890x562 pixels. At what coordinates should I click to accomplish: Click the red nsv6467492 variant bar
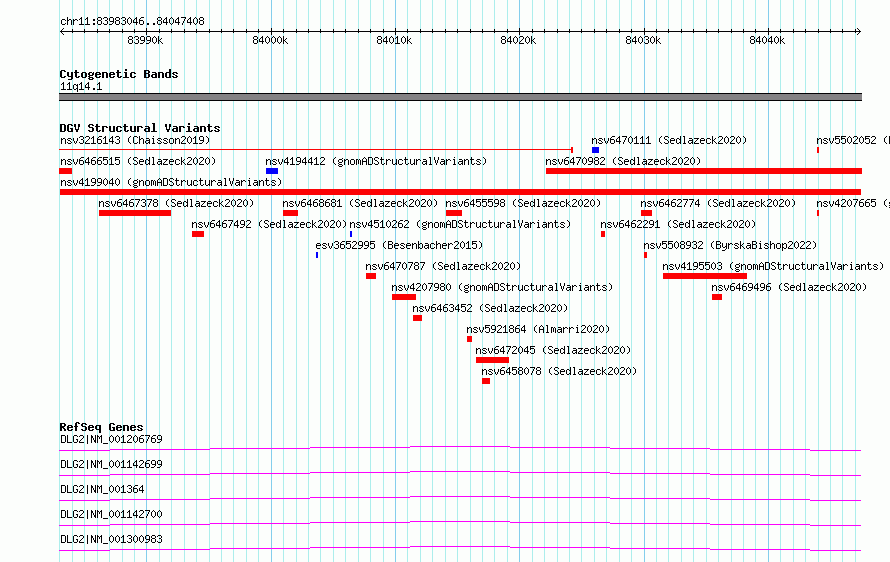(x=198, y=234)
